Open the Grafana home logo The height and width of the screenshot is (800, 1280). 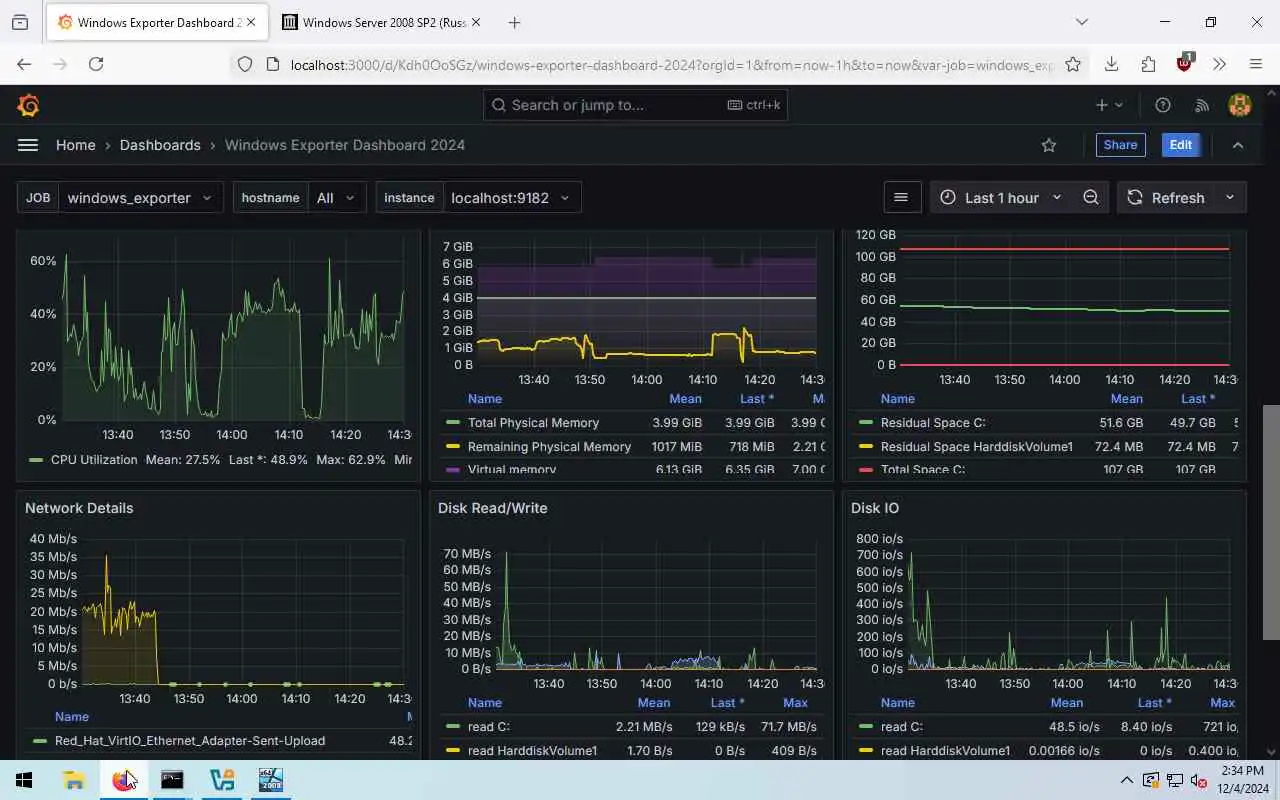click(x=28, y=105)
